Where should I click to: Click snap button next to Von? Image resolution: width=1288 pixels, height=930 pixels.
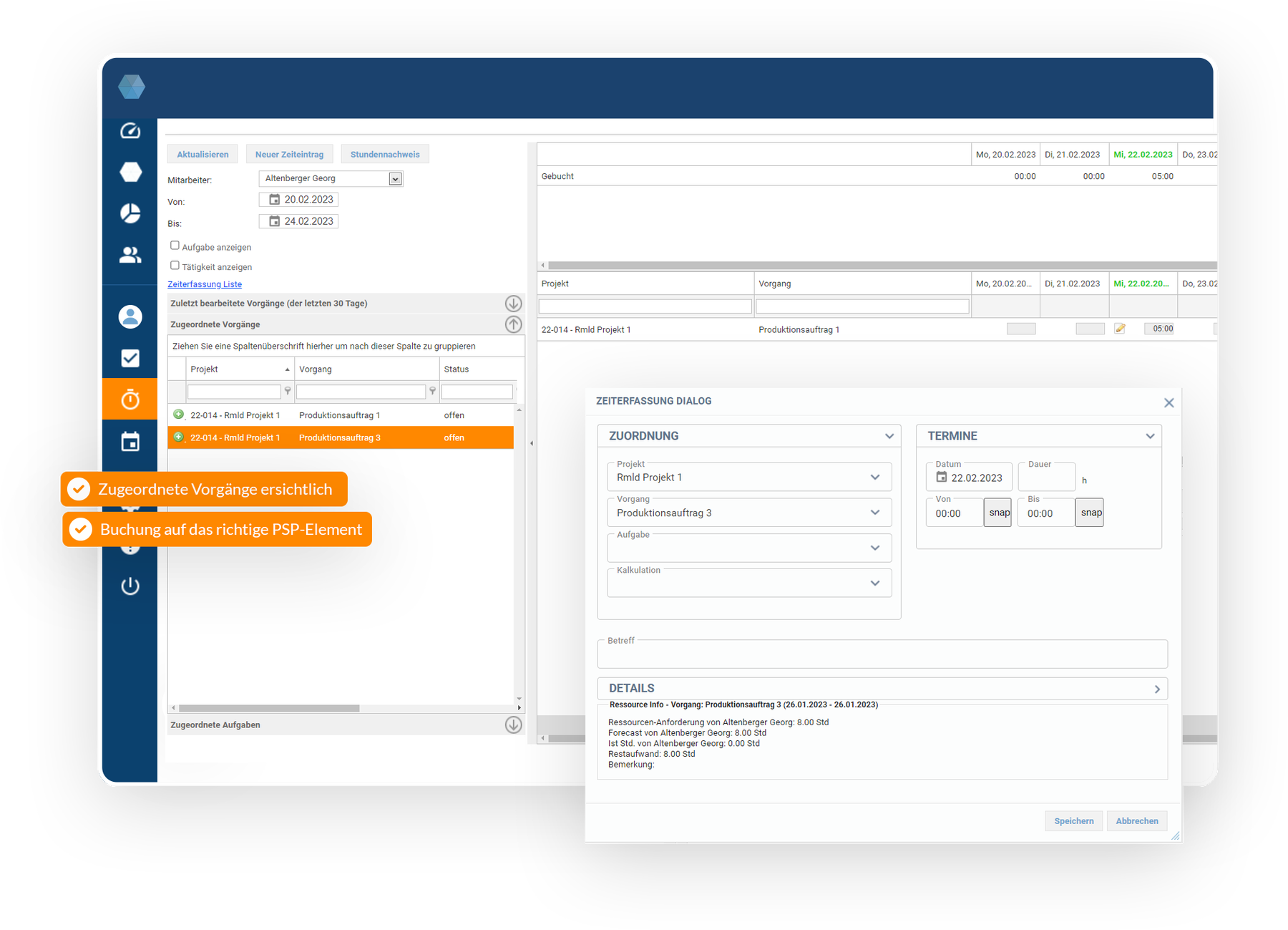pos(998,513)
